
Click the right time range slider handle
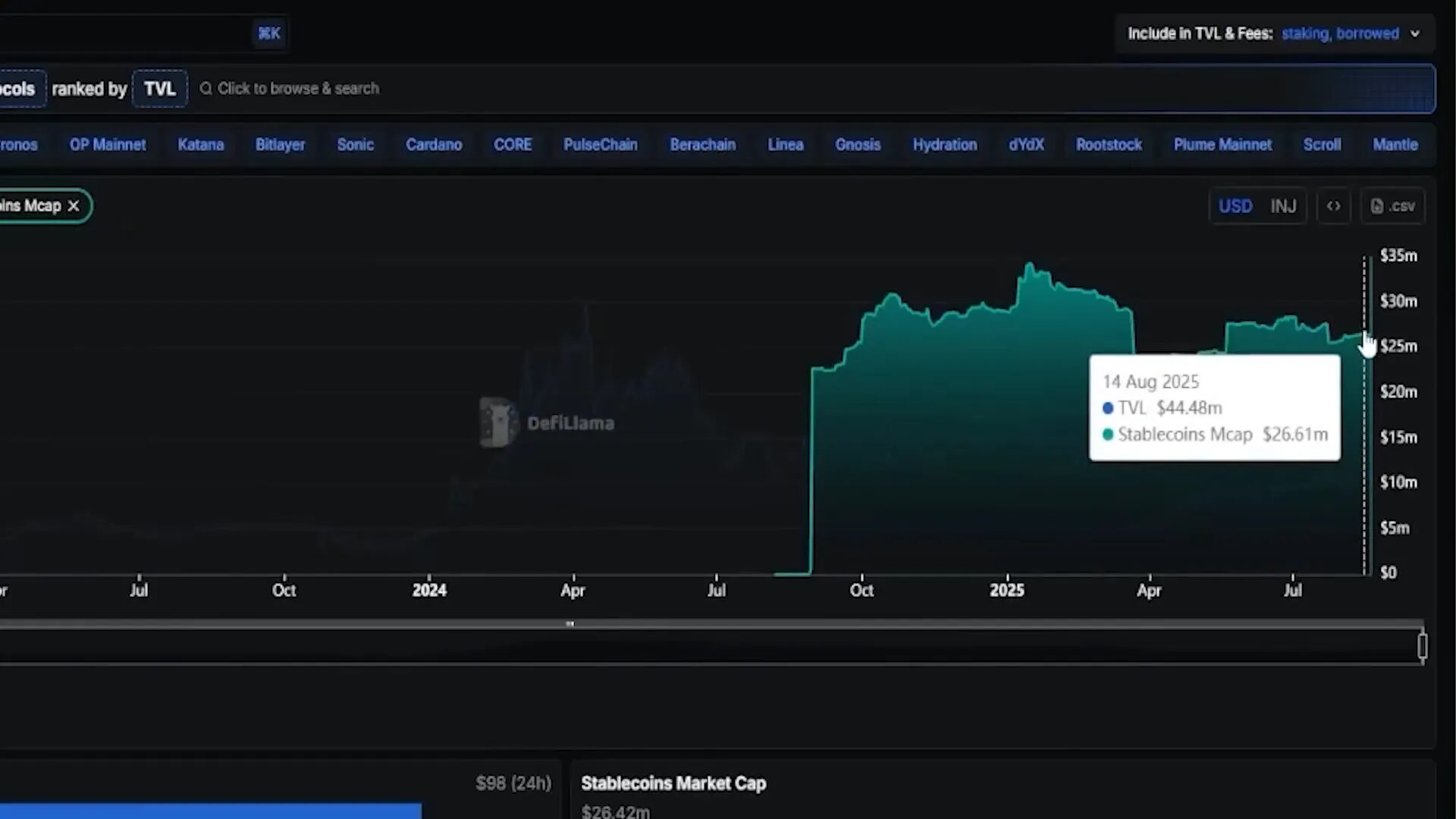pos(1422,646)
